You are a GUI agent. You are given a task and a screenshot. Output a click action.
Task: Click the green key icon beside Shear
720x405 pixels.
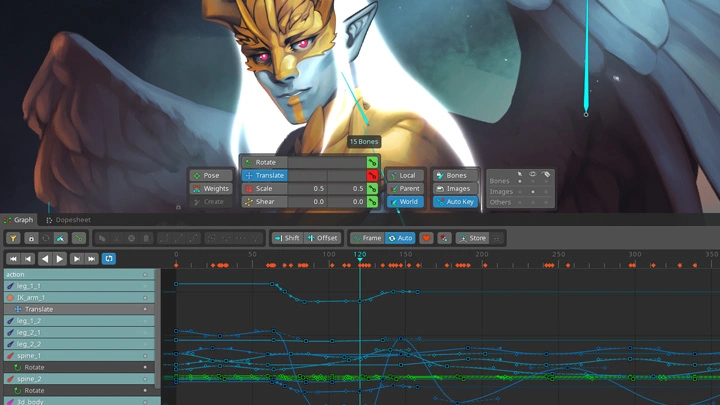coord(372,202)
